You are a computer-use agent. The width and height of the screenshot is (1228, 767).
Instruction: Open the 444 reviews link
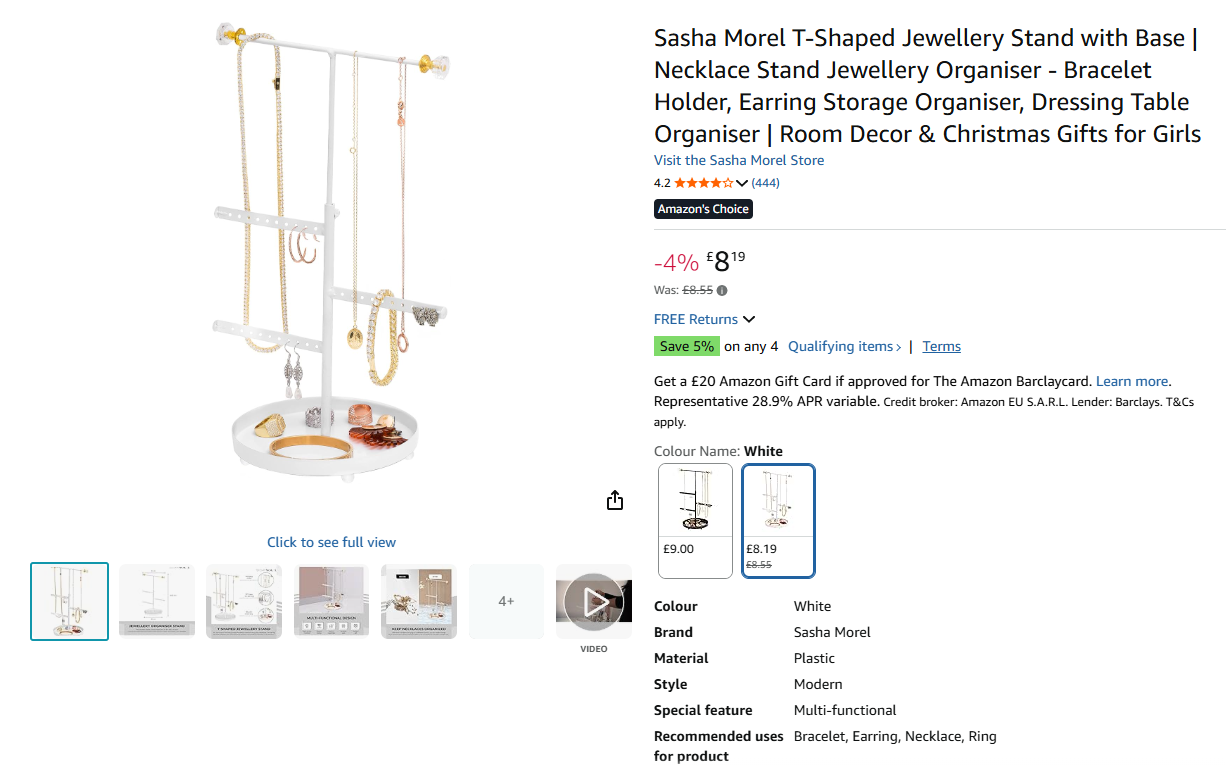click(x=766, y=183)
